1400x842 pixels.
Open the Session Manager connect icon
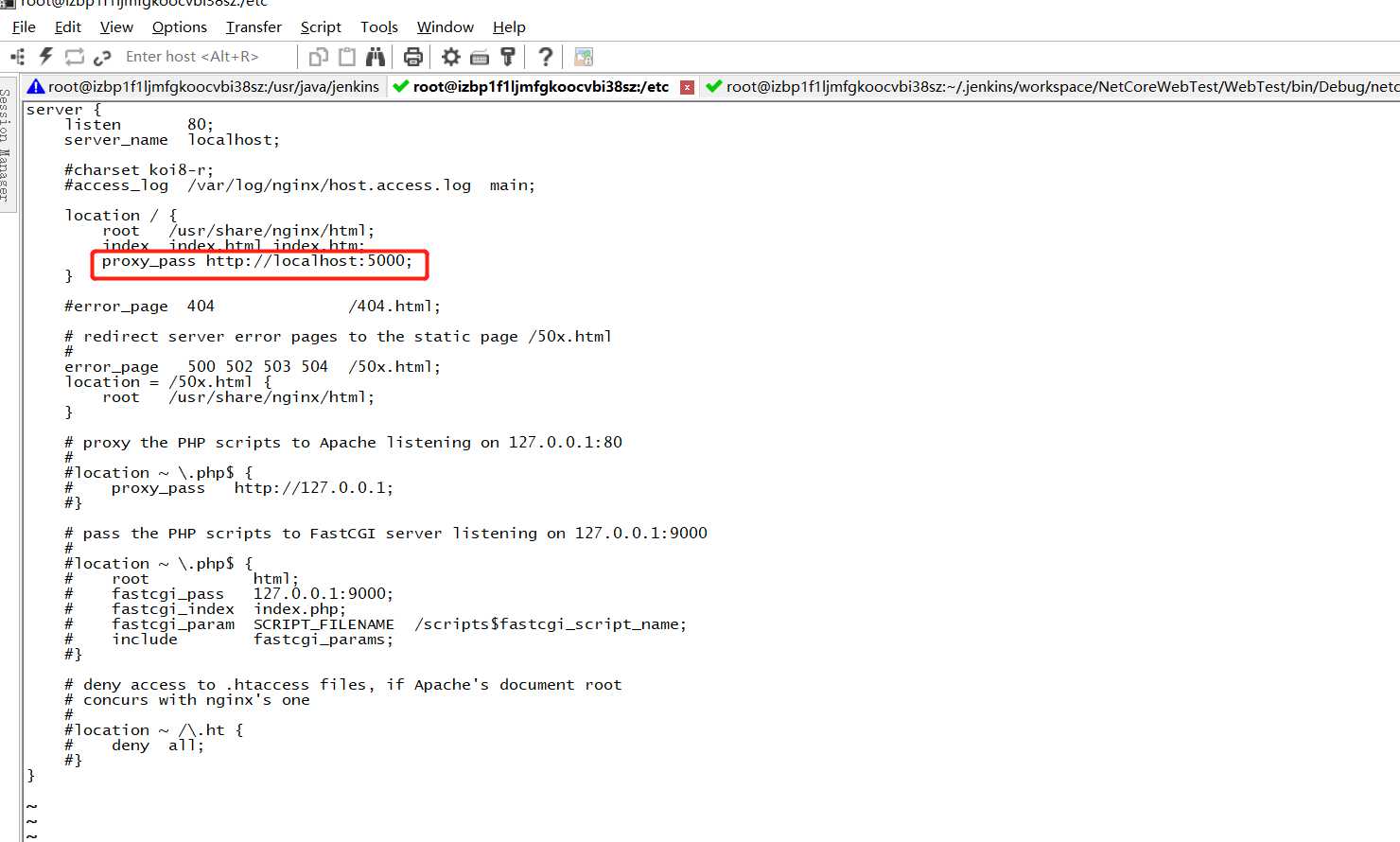[x=18, y=57]
